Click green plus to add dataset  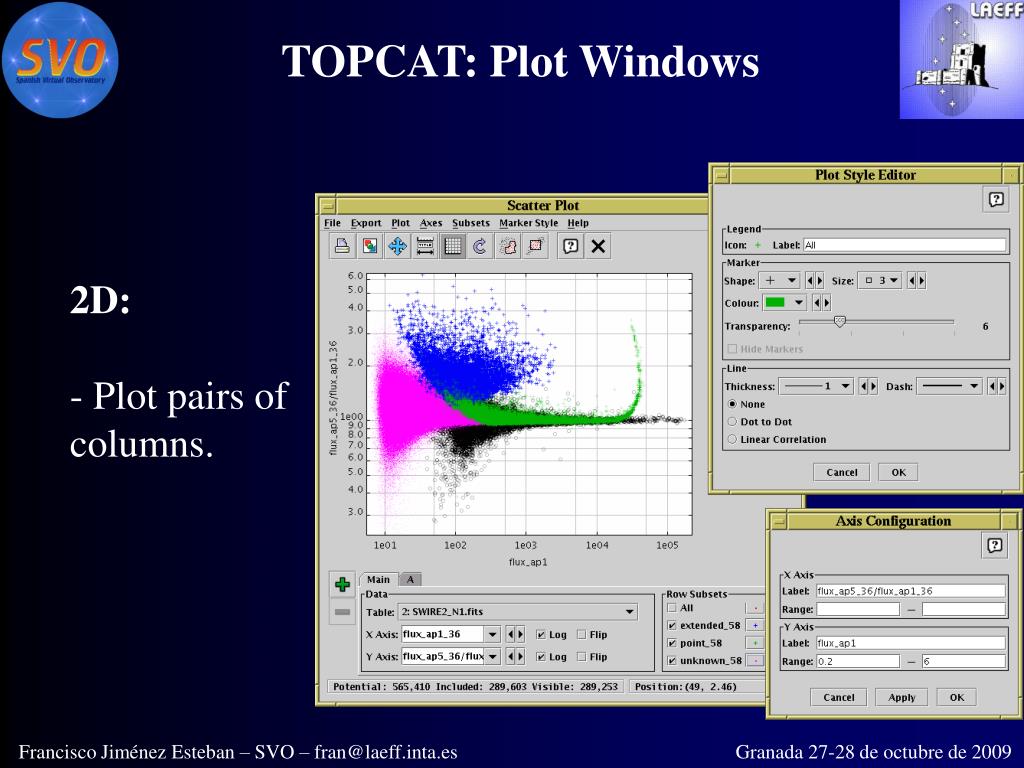(x=342, y=584)
